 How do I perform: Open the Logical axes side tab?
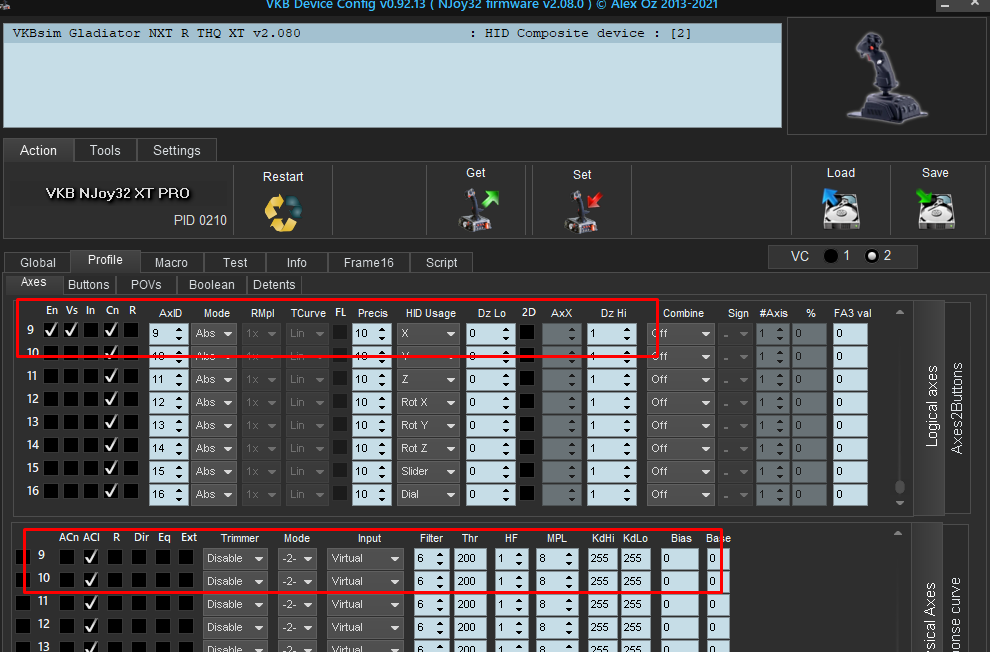coord(932,406)
